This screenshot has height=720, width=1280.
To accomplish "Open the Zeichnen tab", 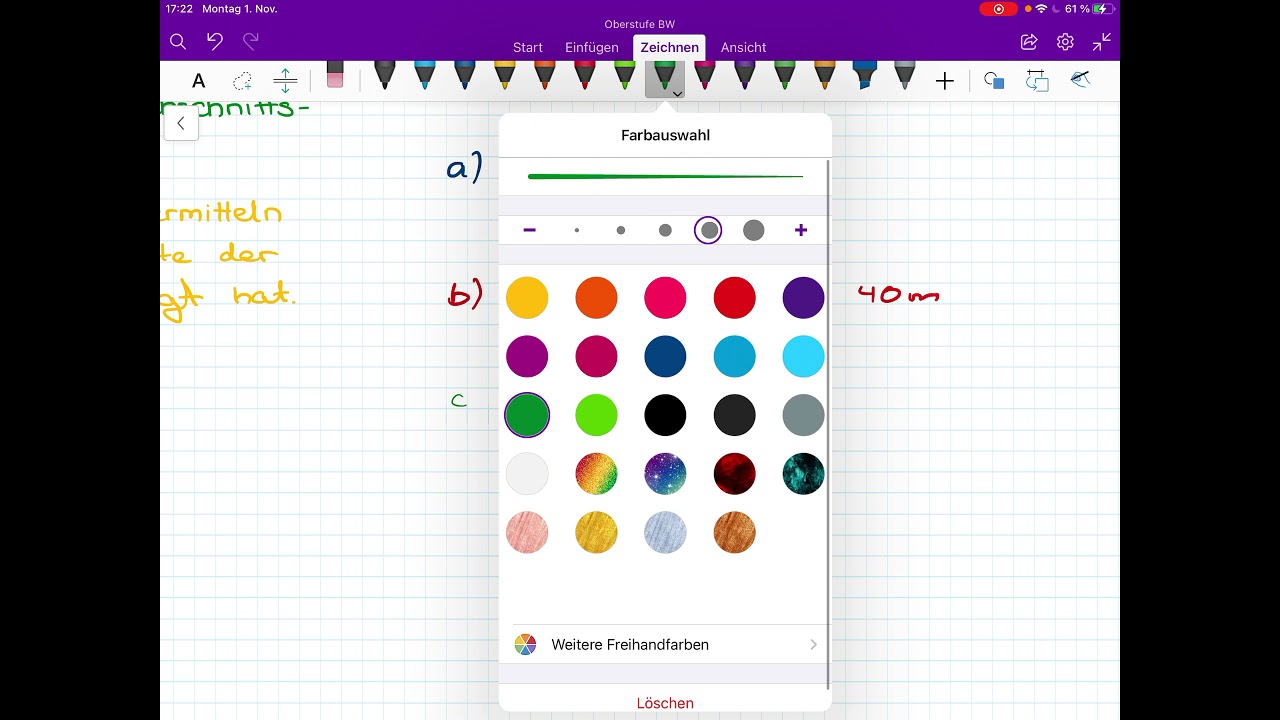I will pyautogui.click(x=669, y=47).
